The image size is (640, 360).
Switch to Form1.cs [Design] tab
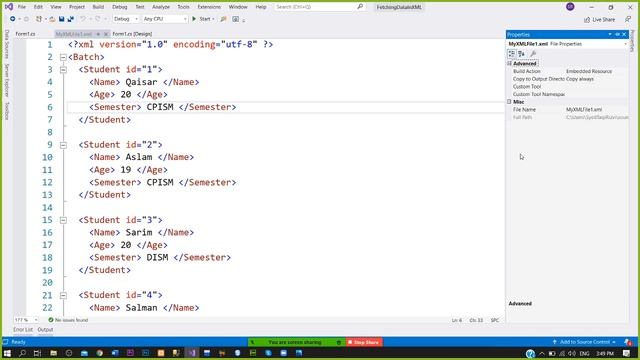point(132,34)
